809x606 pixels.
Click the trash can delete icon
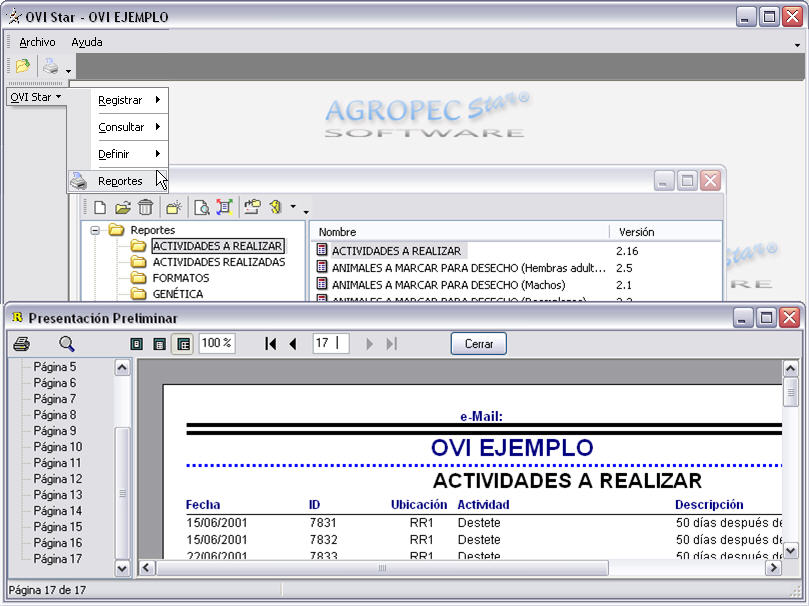[x=145, y=207]
